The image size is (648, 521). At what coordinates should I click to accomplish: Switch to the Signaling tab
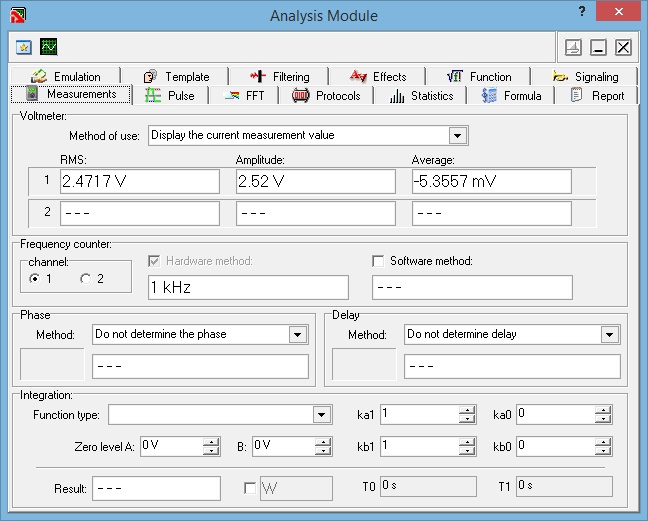point(586,76)
